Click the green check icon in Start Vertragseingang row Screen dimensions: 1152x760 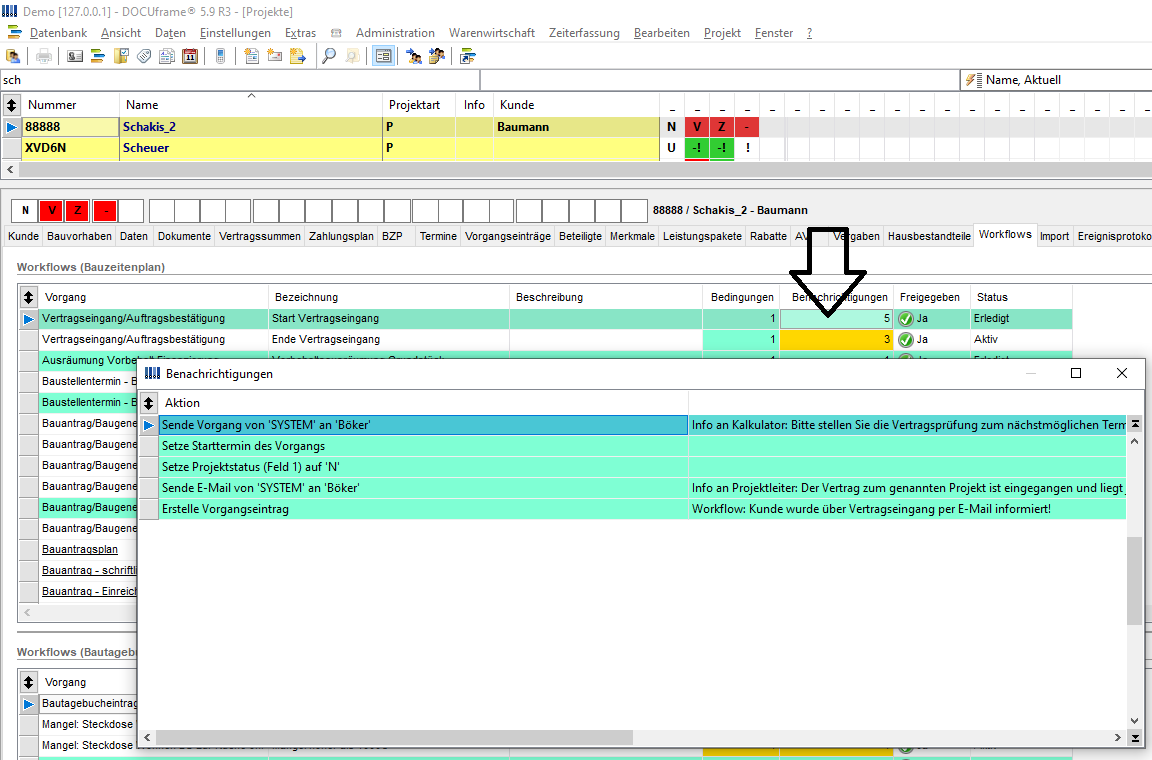coord(906,318)
